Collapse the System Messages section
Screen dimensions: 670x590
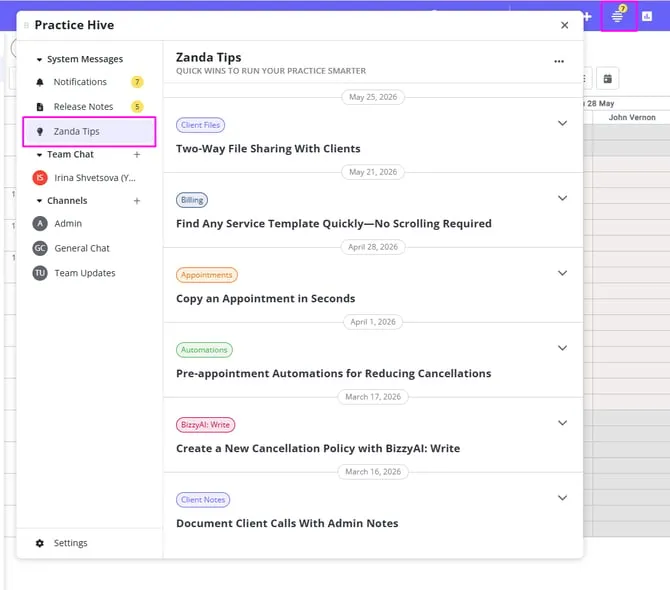39,59
